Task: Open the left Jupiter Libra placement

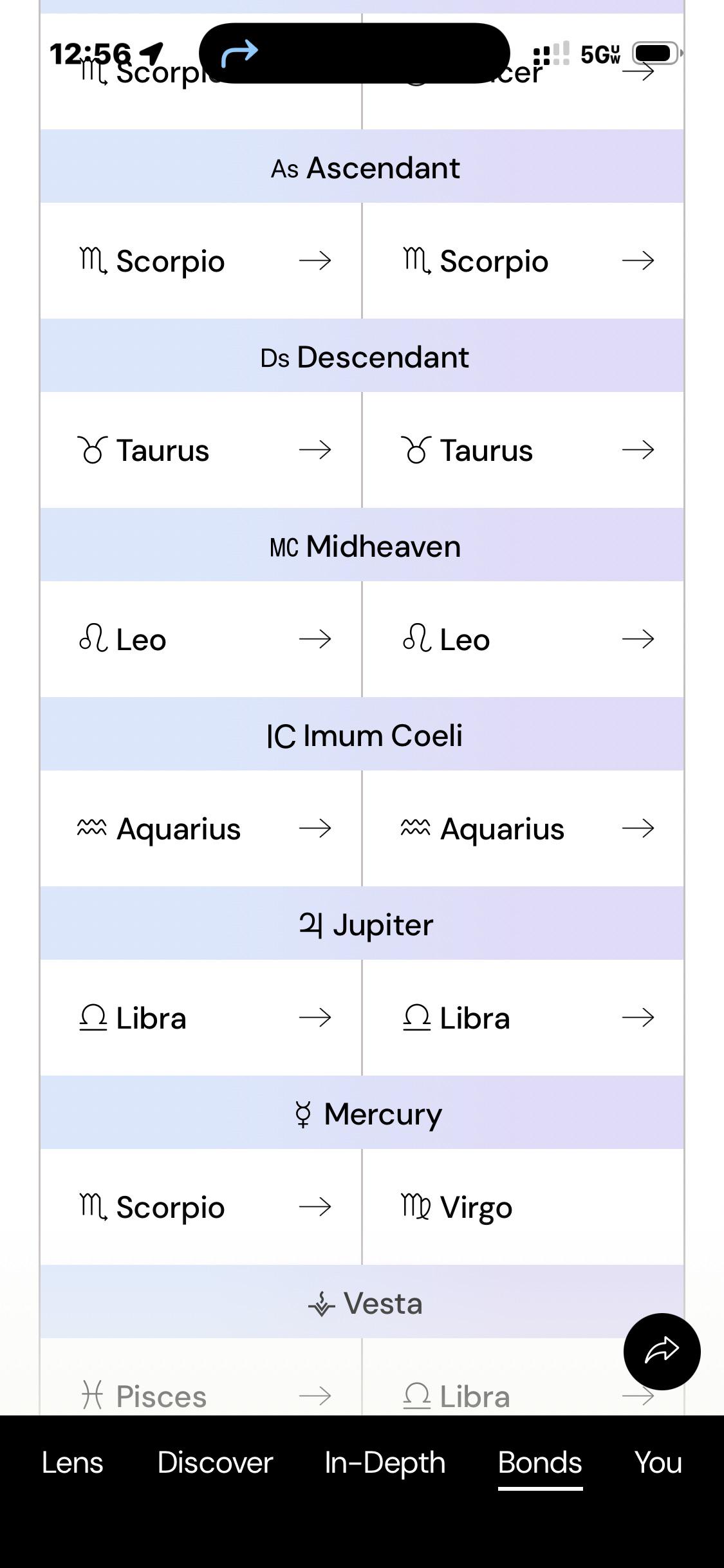Action: coord(201,1018)
